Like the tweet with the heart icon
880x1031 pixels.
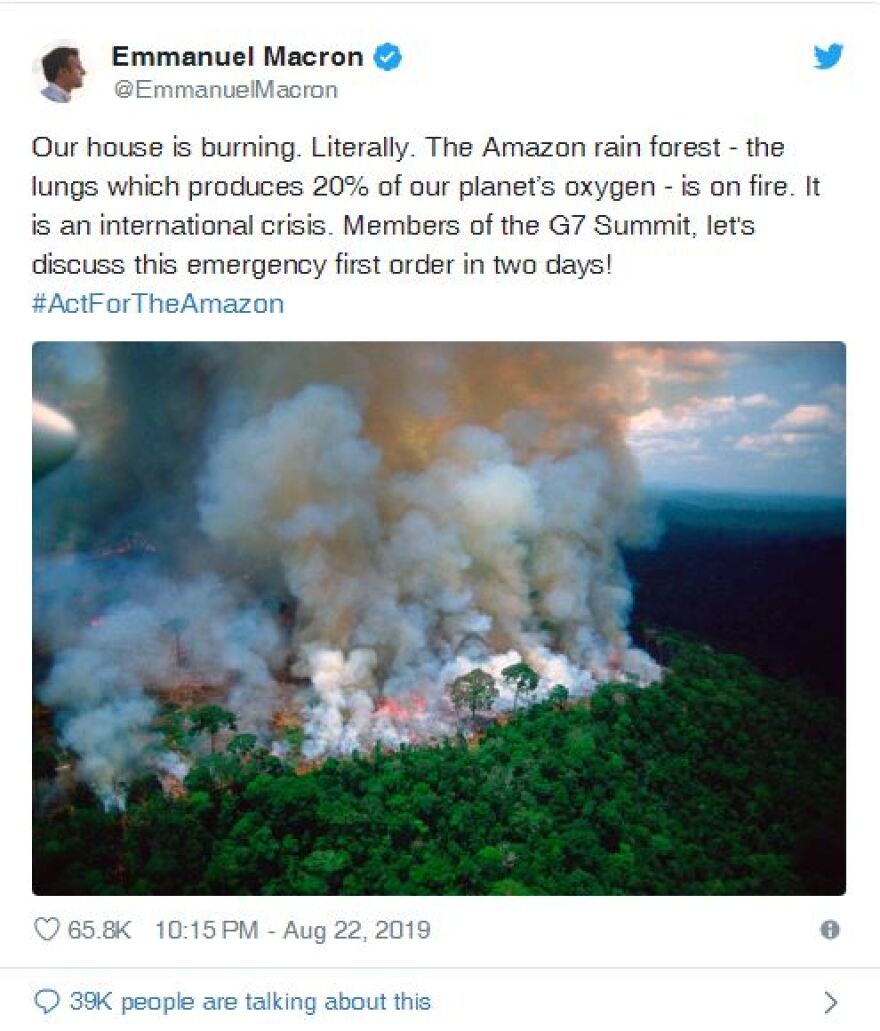(x=47, y=930)
